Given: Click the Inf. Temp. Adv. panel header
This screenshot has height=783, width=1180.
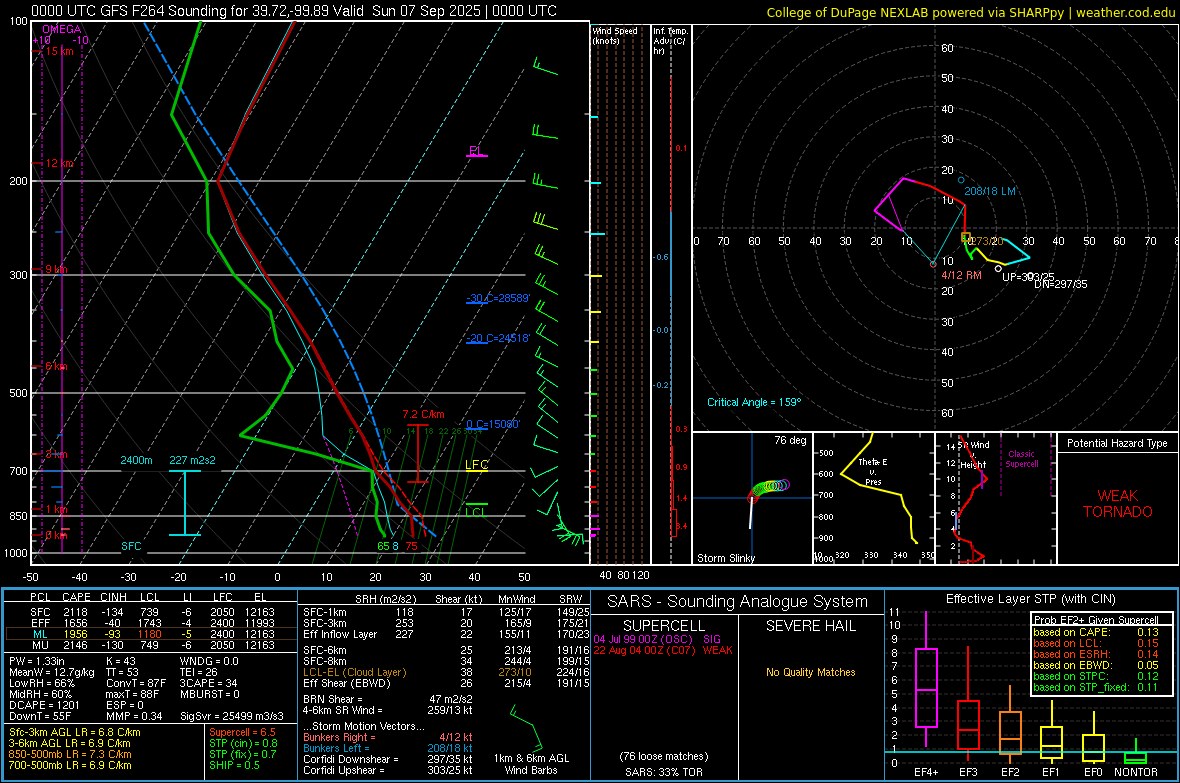Looking at the screenshot, I should (x=671, y=41).
